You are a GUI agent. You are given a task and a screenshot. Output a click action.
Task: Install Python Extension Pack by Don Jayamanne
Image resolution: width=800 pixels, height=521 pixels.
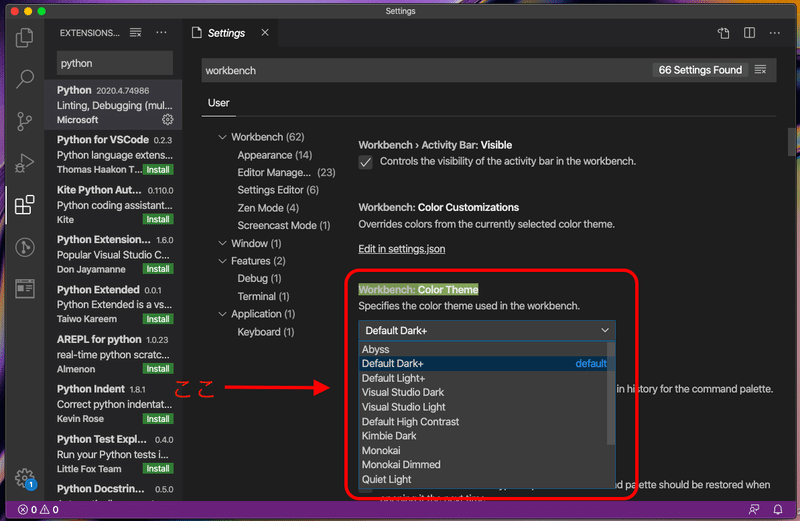pyautogui.click(x=158, y=269)
